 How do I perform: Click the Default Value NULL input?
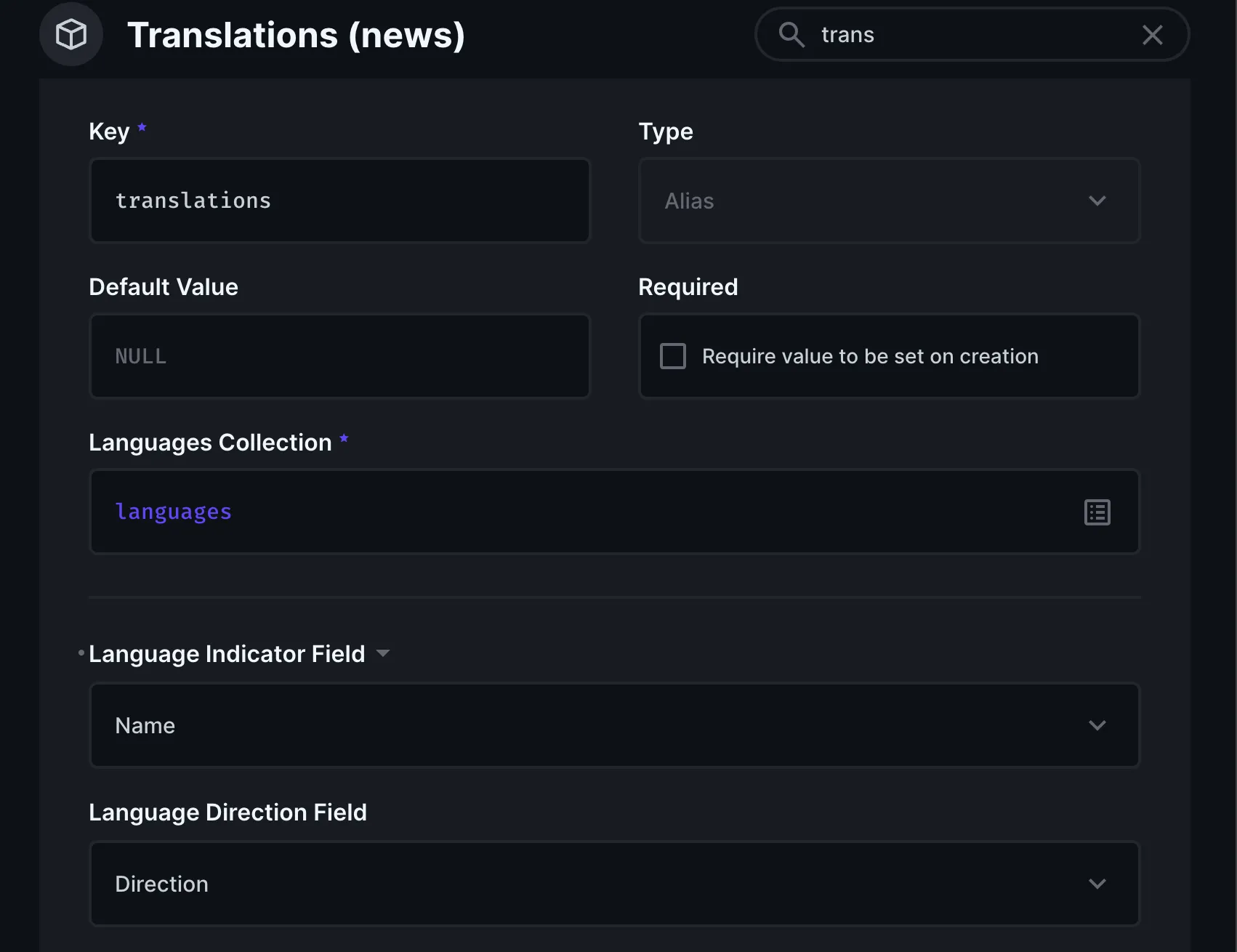point(339,356)
